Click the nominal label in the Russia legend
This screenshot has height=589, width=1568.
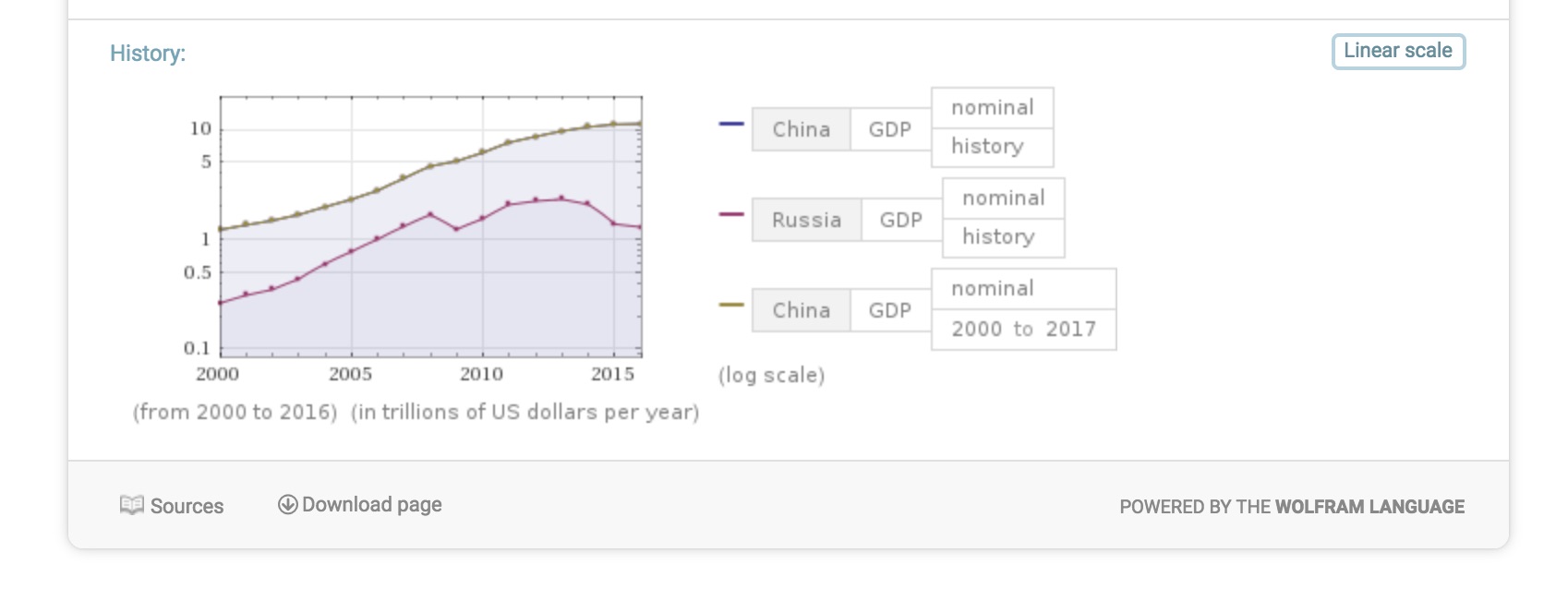click(1004, 198)
